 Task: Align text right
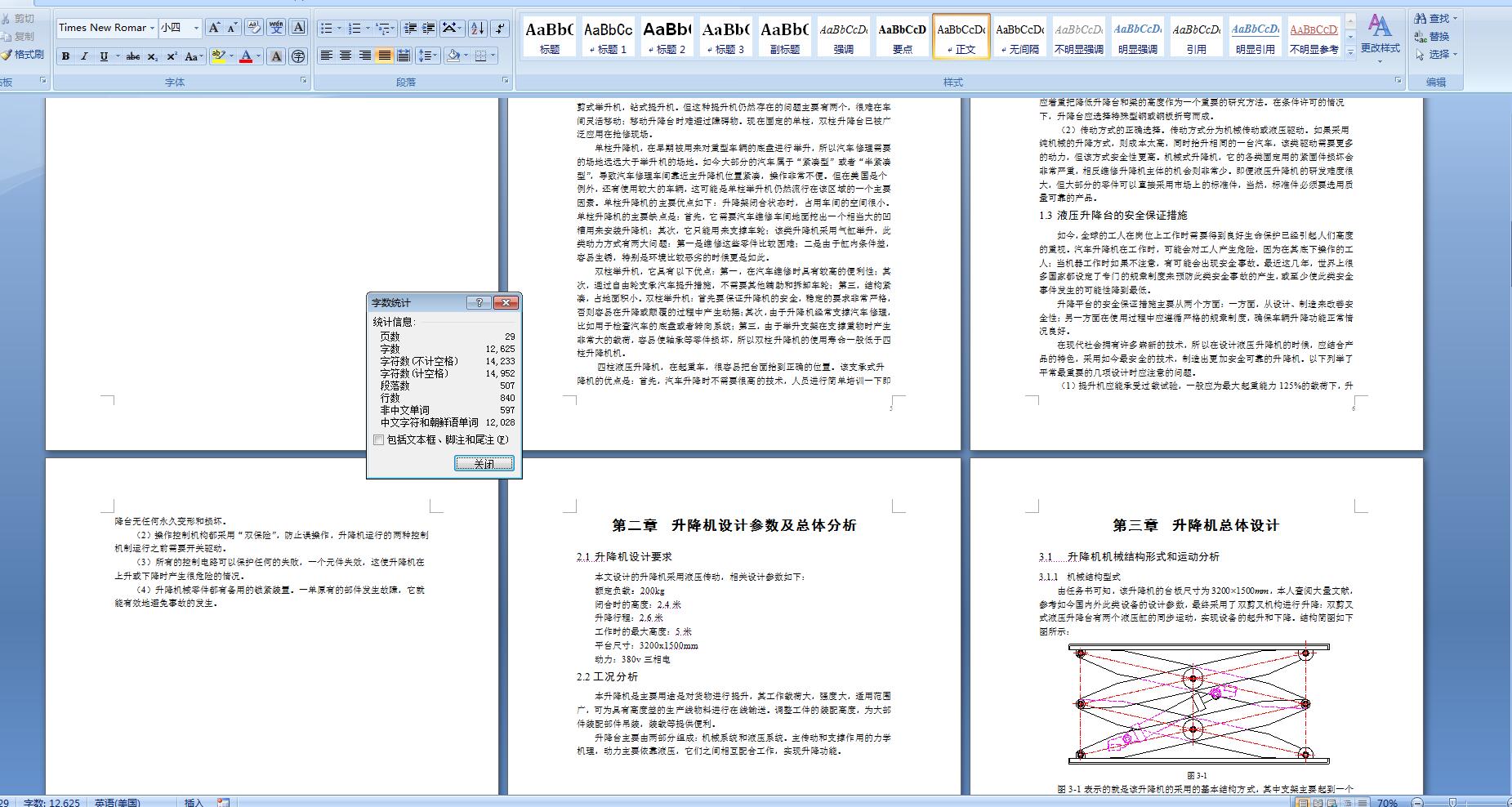[x=364, y=56]
